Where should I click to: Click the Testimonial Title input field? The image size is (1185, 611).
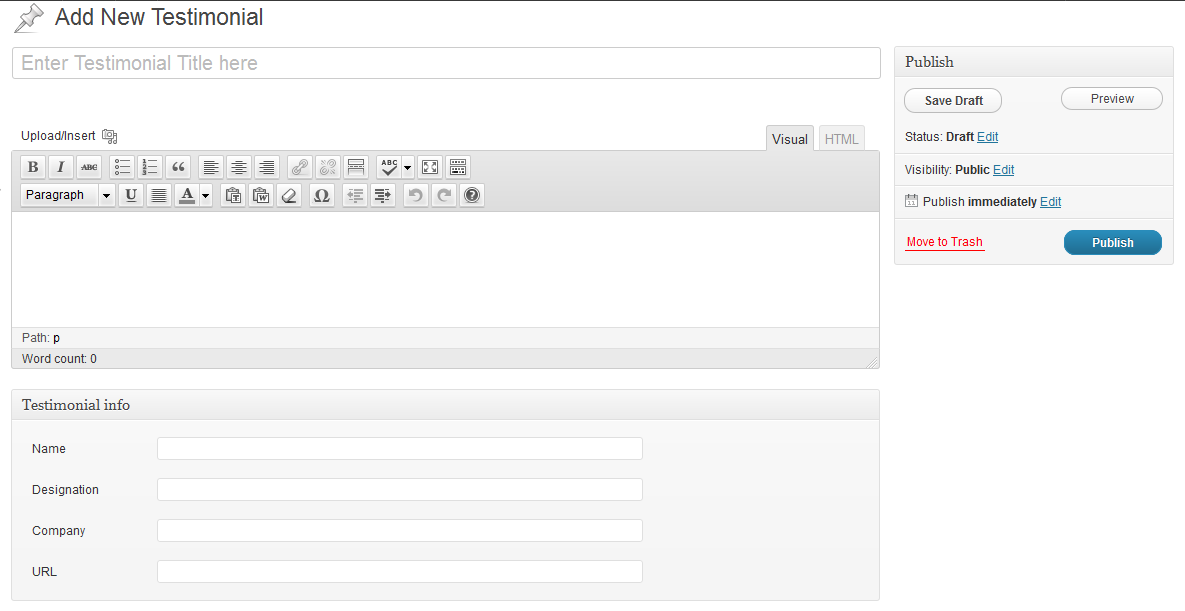coord(446,63)
